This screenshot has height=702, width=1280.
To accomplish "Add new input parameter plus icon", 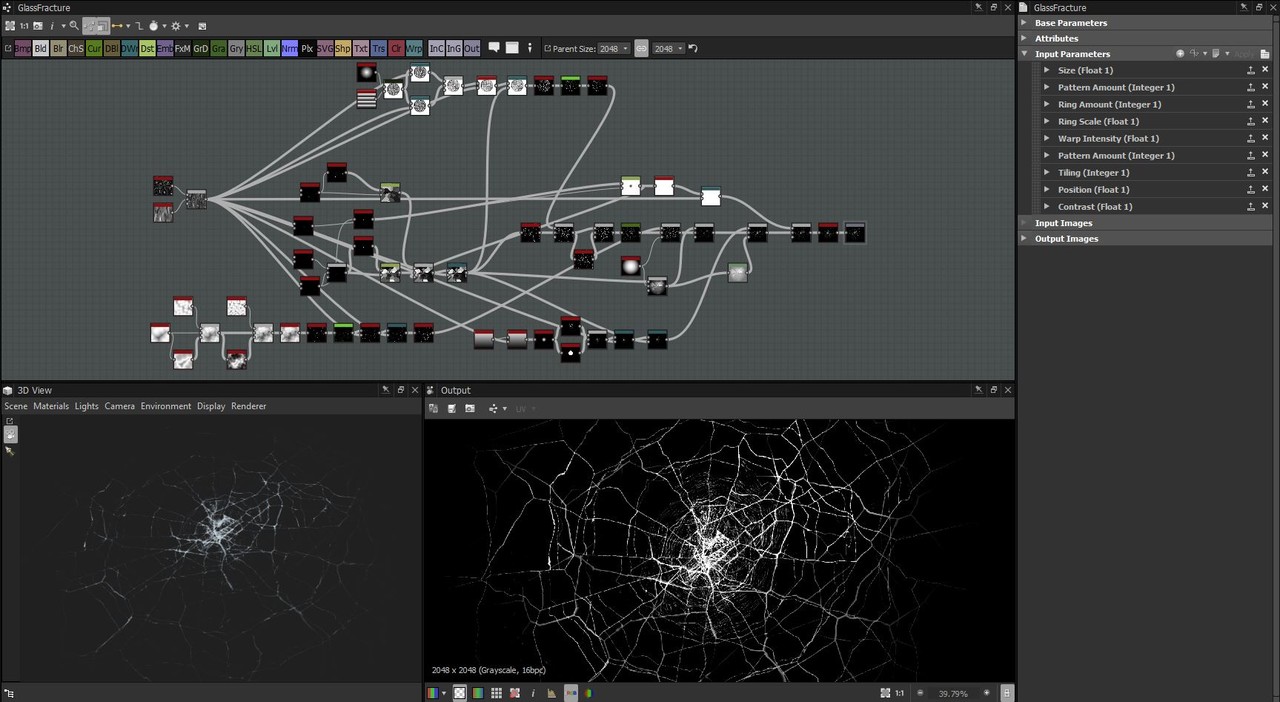I will 1180,54.
